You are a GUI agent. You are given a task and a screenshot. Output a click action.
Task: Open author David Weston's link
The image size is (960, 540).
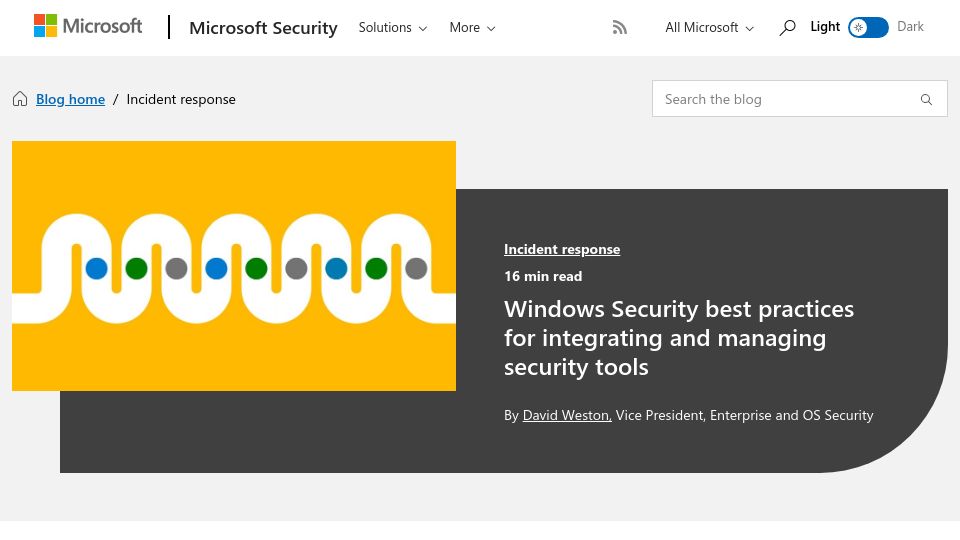coord(567,415)
